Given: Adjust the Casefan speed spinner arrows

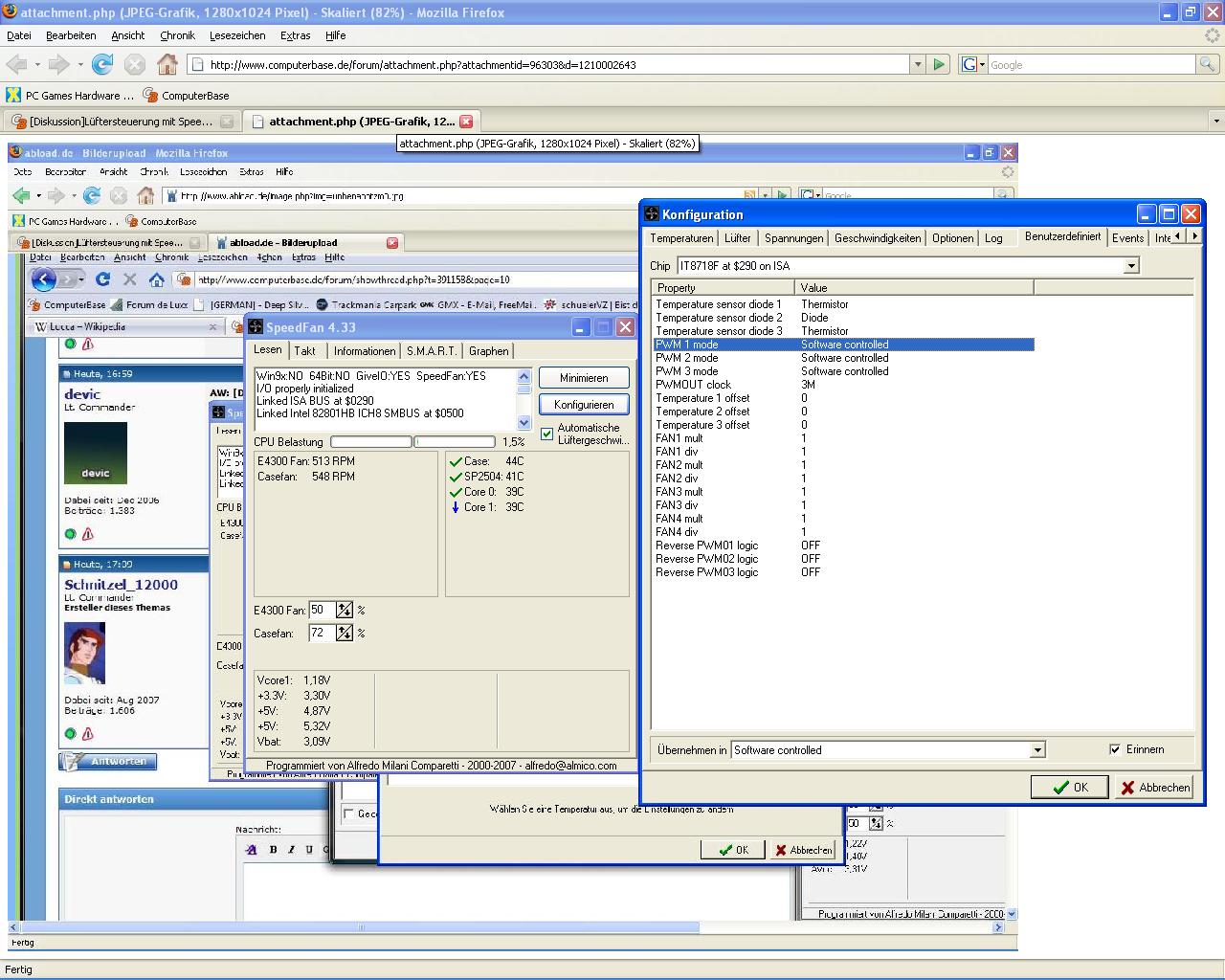Looking at the screenshot, I should (x=345, y=633).
